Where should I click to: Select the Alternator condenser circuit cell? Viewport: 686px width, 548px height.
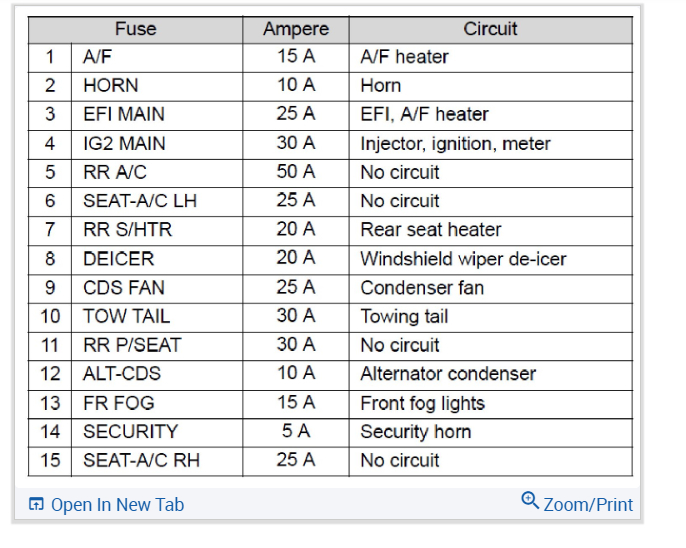coord(448,374)
